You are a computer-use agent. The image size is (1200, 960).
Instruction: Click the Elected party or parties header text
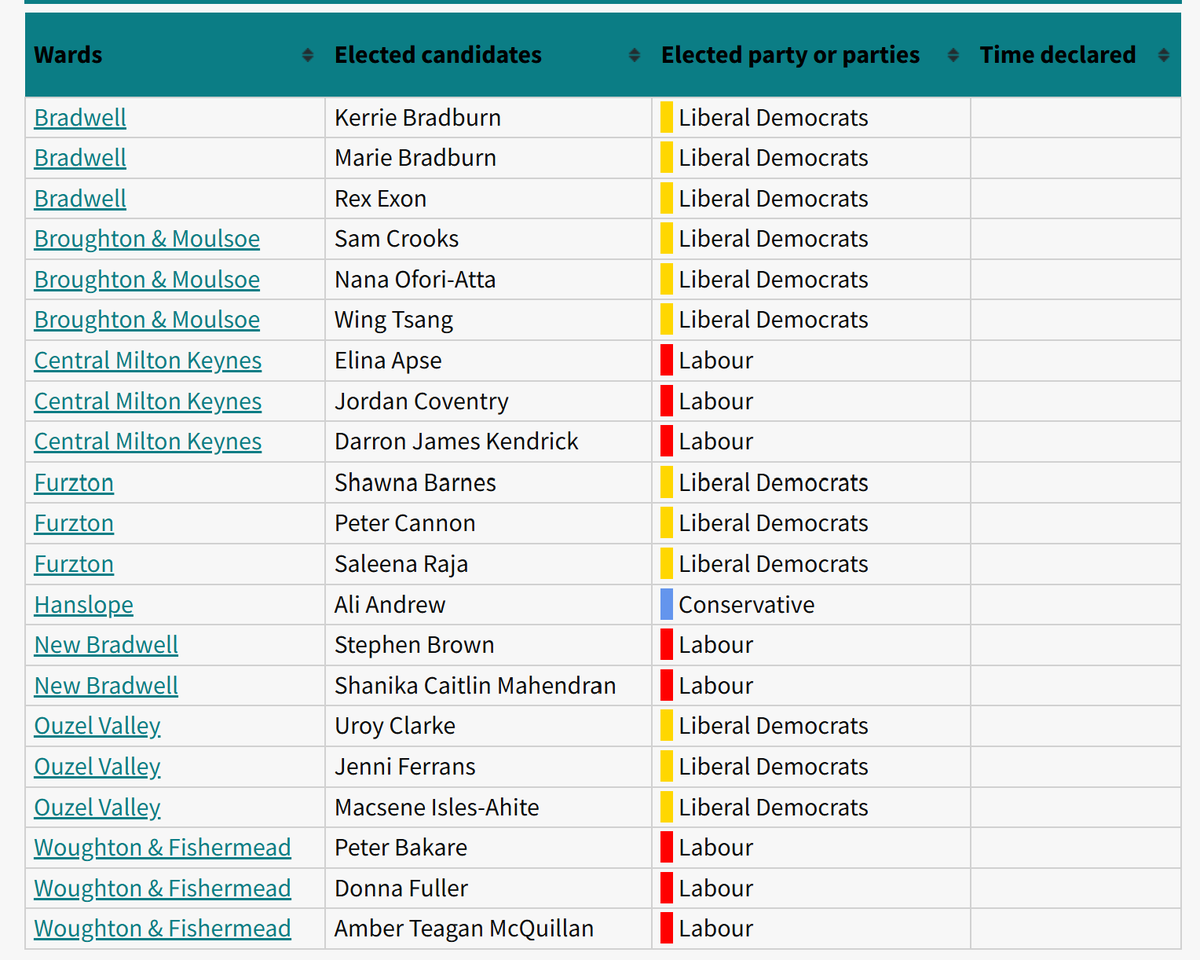coord(790,55)
